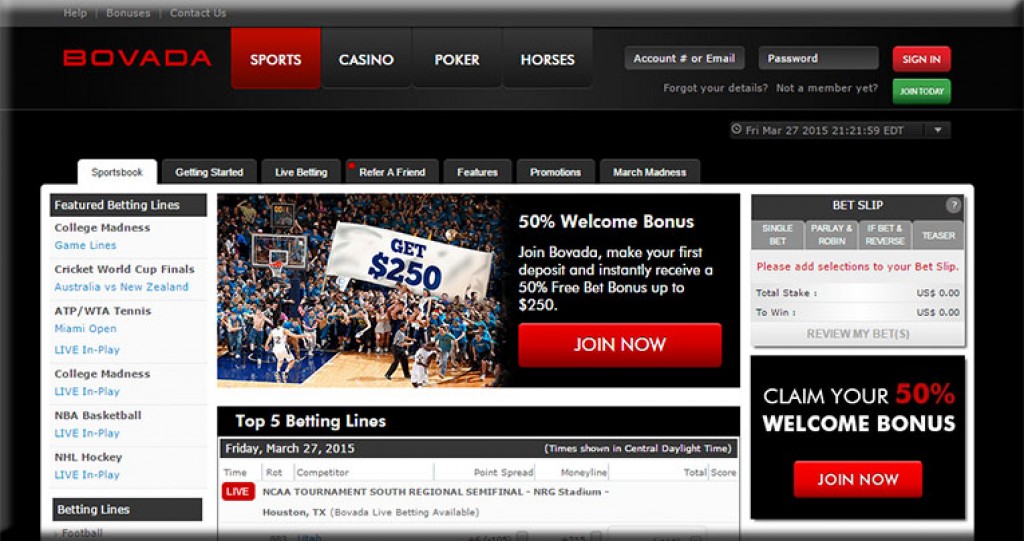Image resolution: width=1024 pixels, height=541 pixels.
Task: Click the Account # or Email field
Action: [684, 58]
